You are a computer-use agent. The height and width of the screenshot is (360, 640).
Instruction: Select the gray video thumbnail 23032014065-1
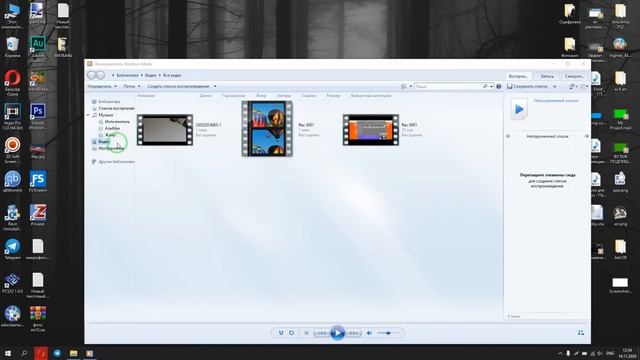pyautogui.click(x=165, y=130)
